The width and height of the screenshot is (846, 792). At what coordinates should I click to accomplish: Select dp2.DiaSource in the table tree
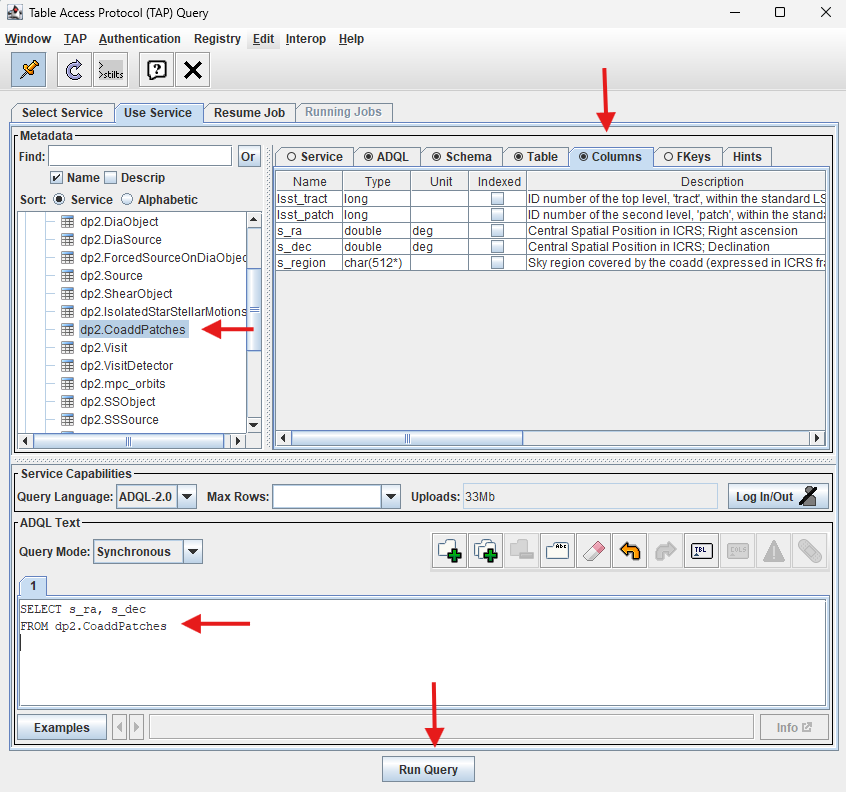click(x=121, y=240)
